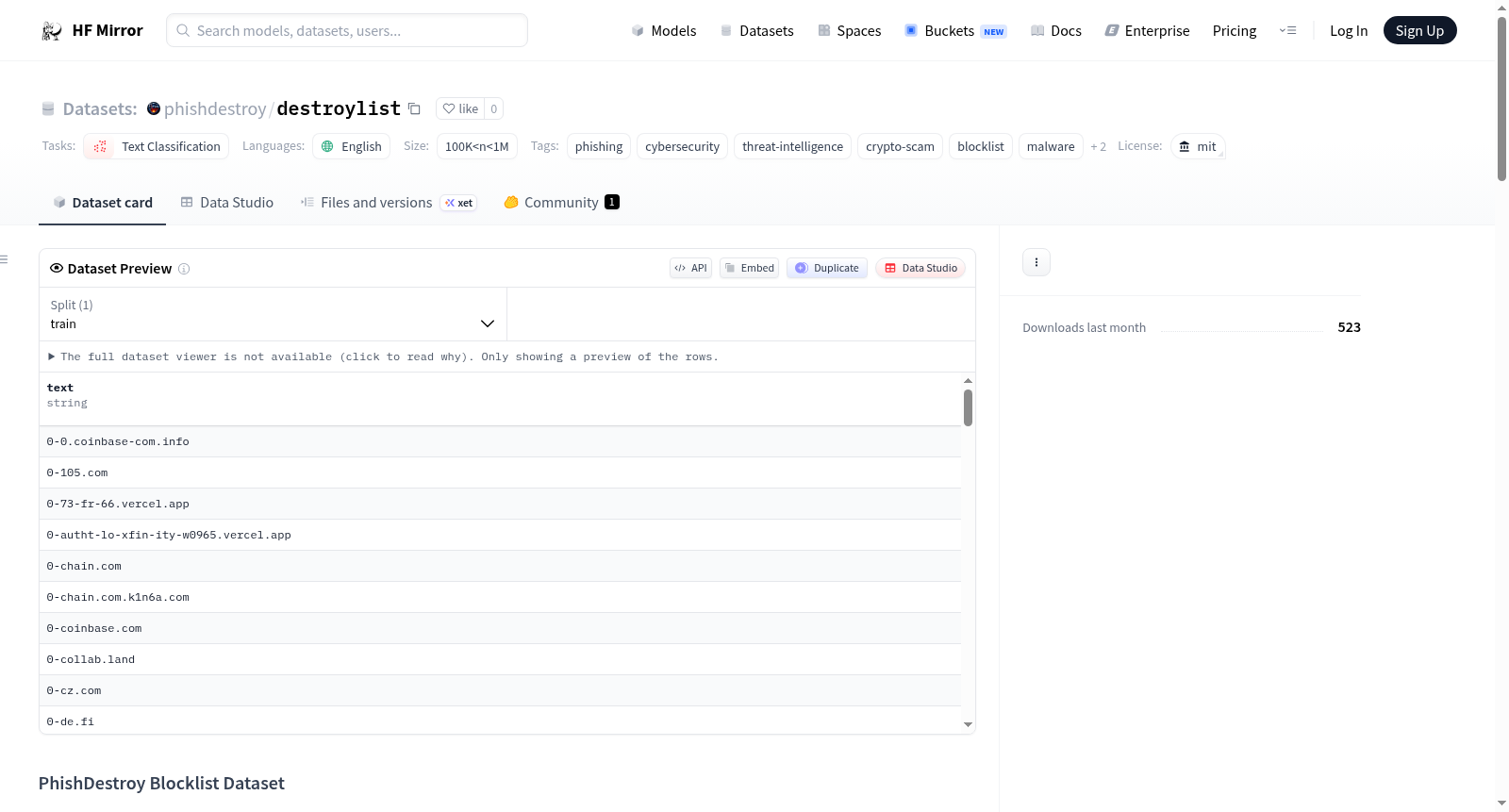Expand the full dataset viewer notice
Image resolution: width=1509 pixels, height=812 pixels.
[x=383, y=356]
